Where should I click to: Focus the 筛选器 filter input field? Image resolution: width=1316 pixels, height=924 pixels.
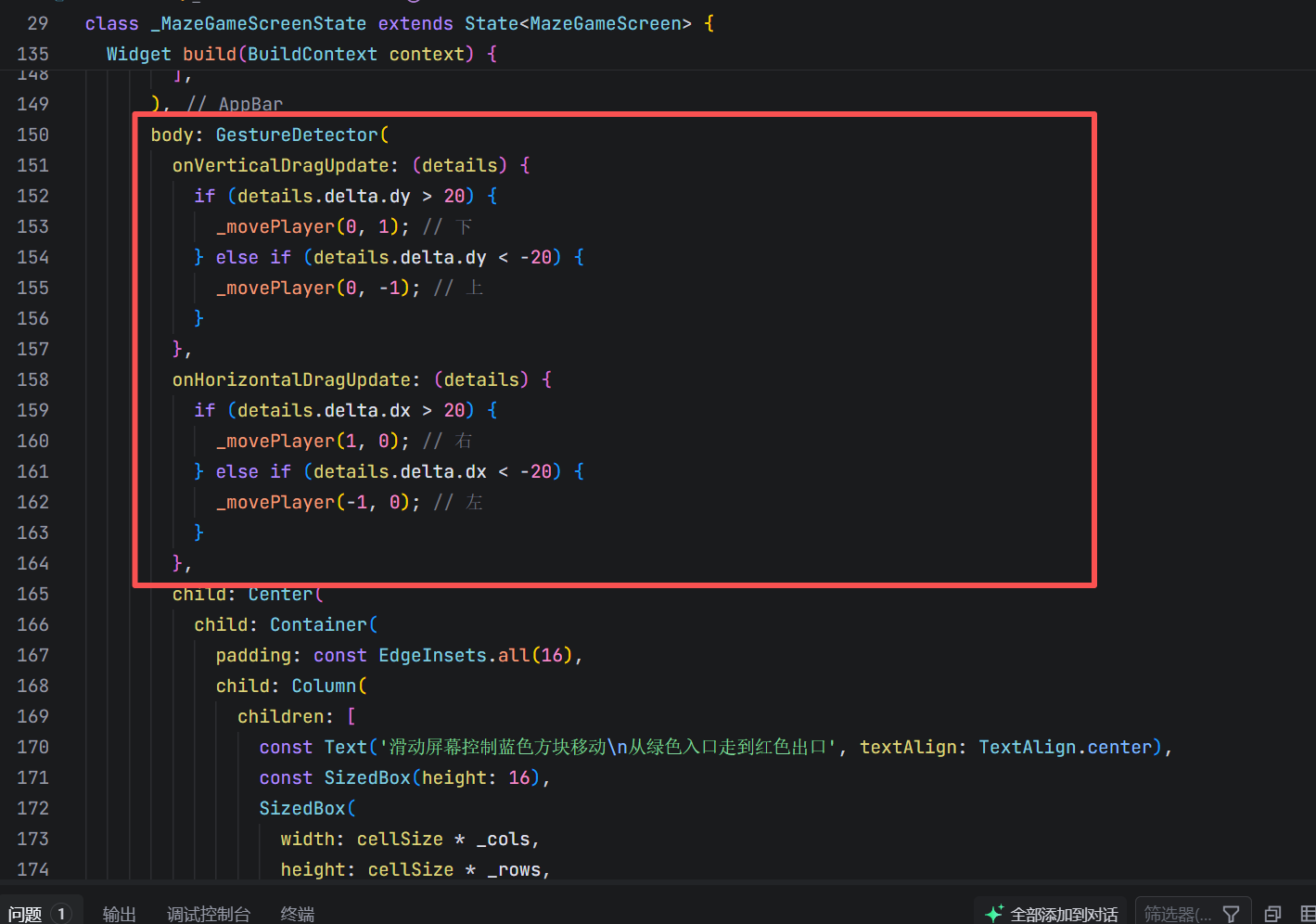point(1176,914)
